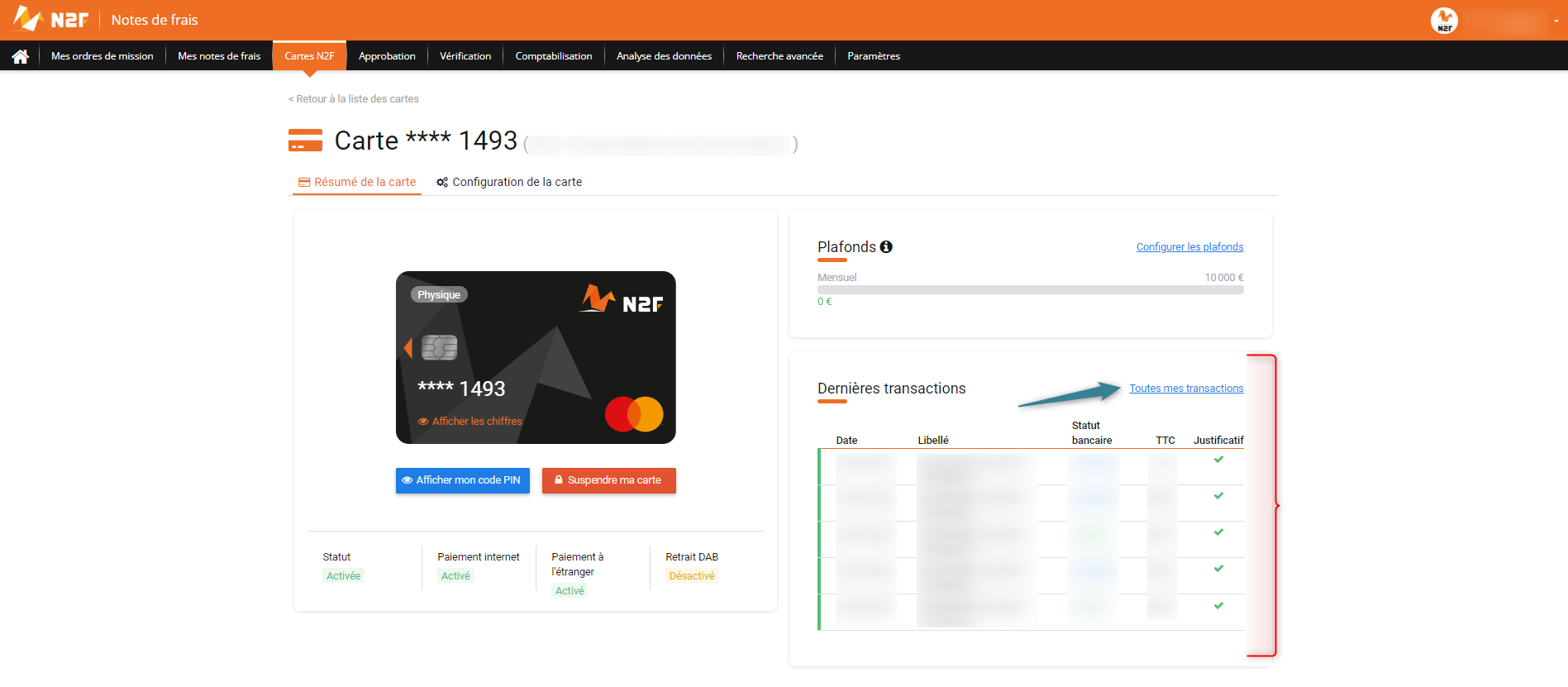The height and width of the screenshot is (687, 1568).
Task: Return to the card list link
Action: [354, 98]
